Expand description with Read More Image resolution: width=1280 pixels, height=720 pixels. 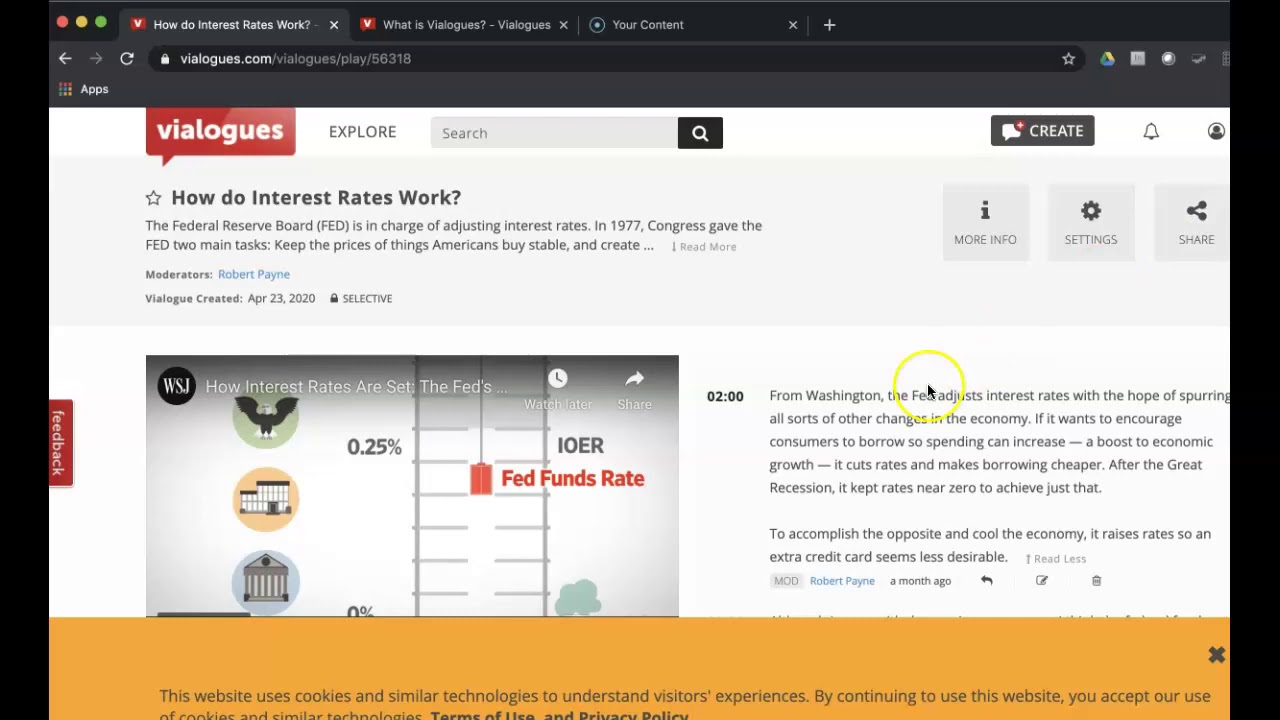tap(704, 247)
